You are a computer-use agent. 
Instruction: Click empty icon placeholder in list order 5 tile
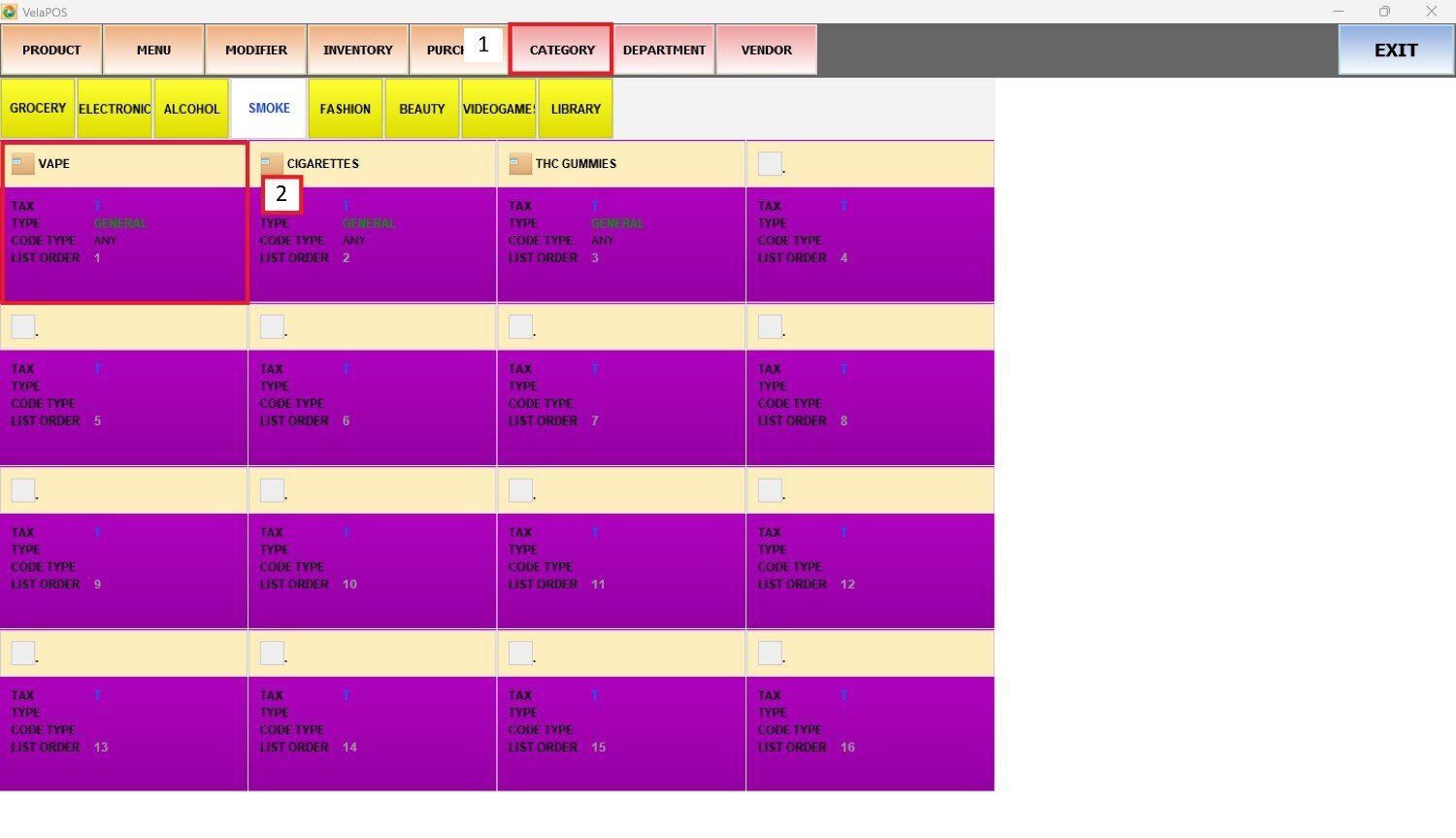[23, 327]
